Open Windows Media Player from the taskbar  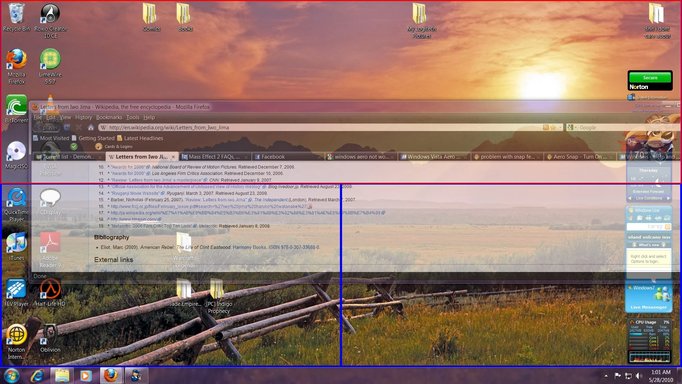[86, 376]
